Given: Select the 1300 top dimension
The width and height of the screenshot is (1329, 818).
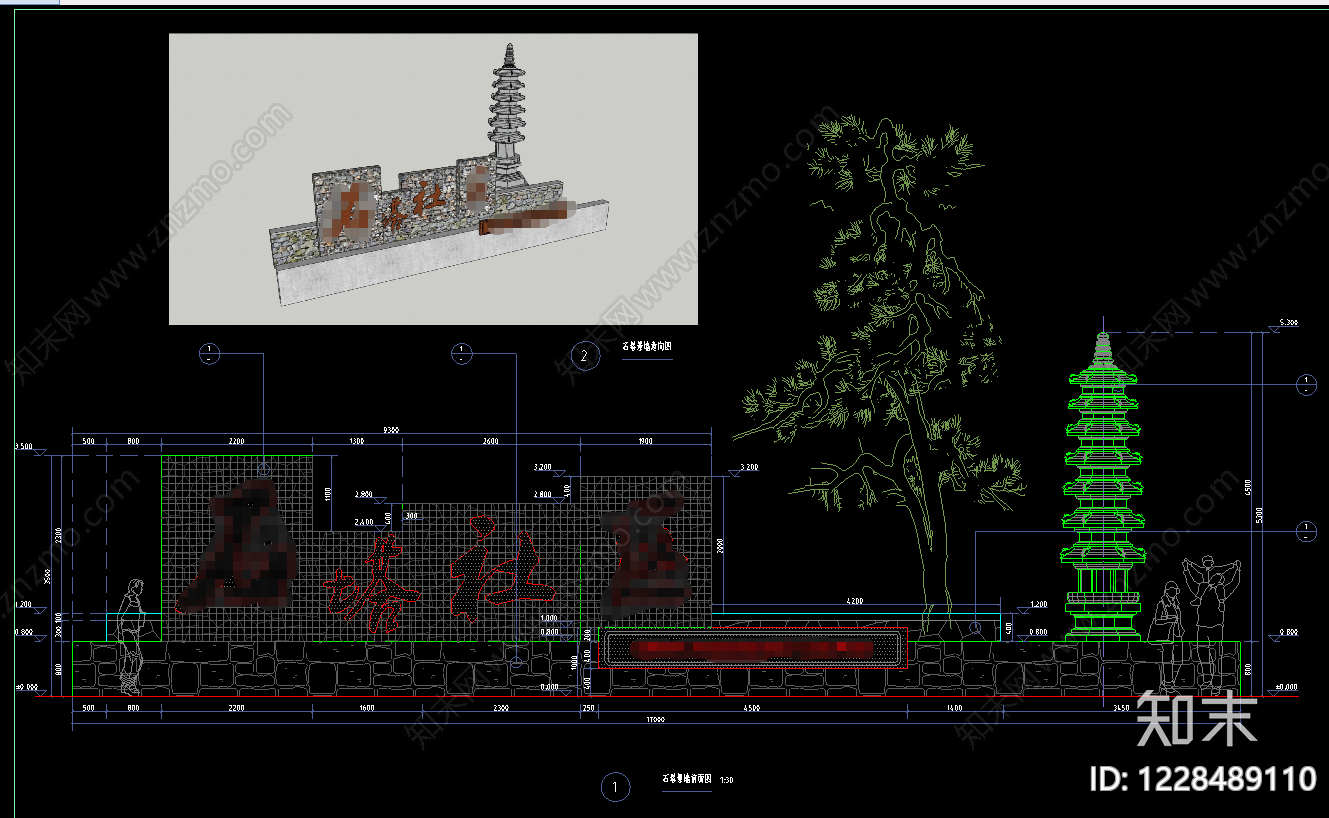Looking at the screenshot, I should point(357,441).
